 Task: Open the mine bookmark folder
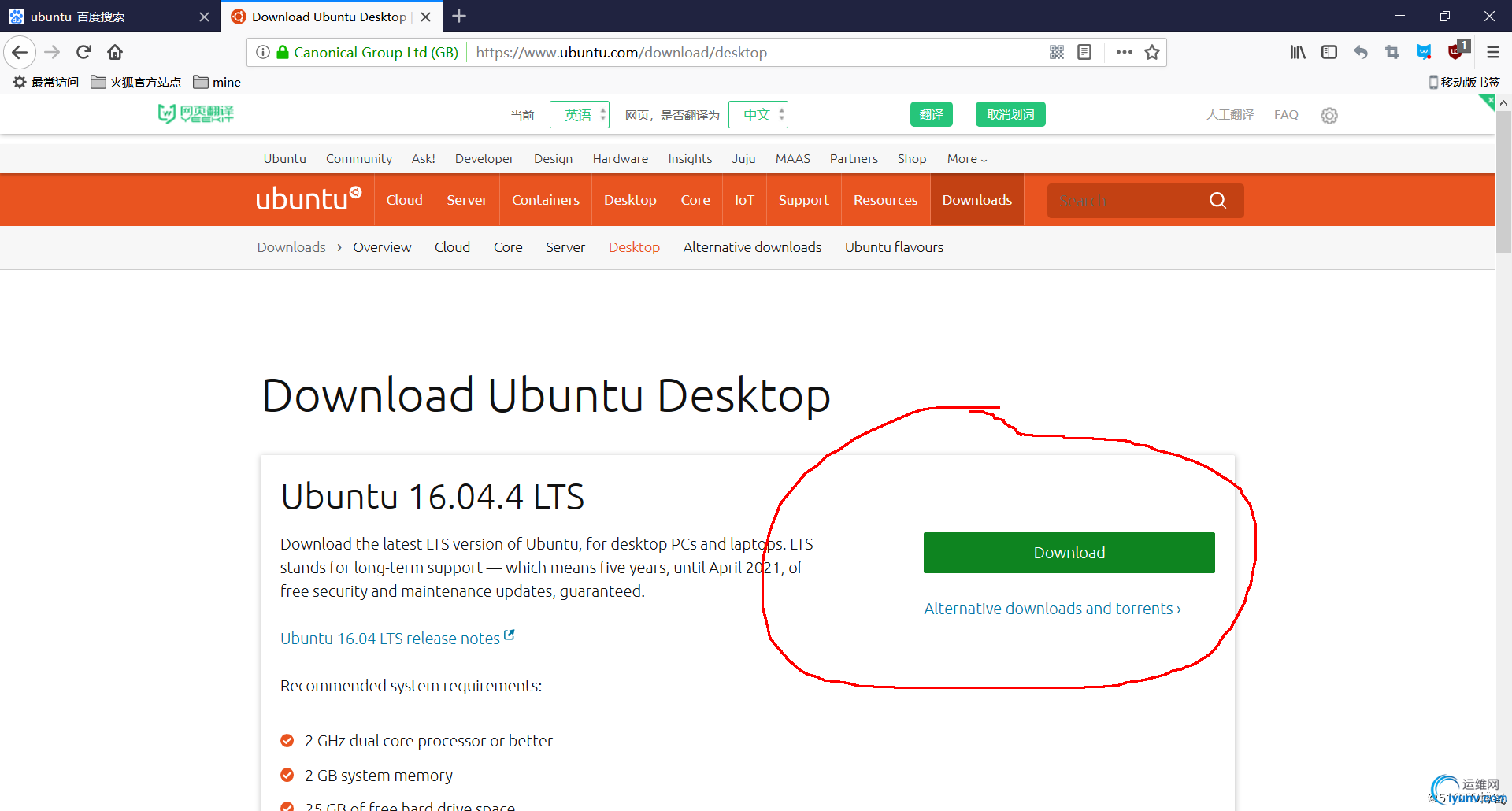(217, 82)
